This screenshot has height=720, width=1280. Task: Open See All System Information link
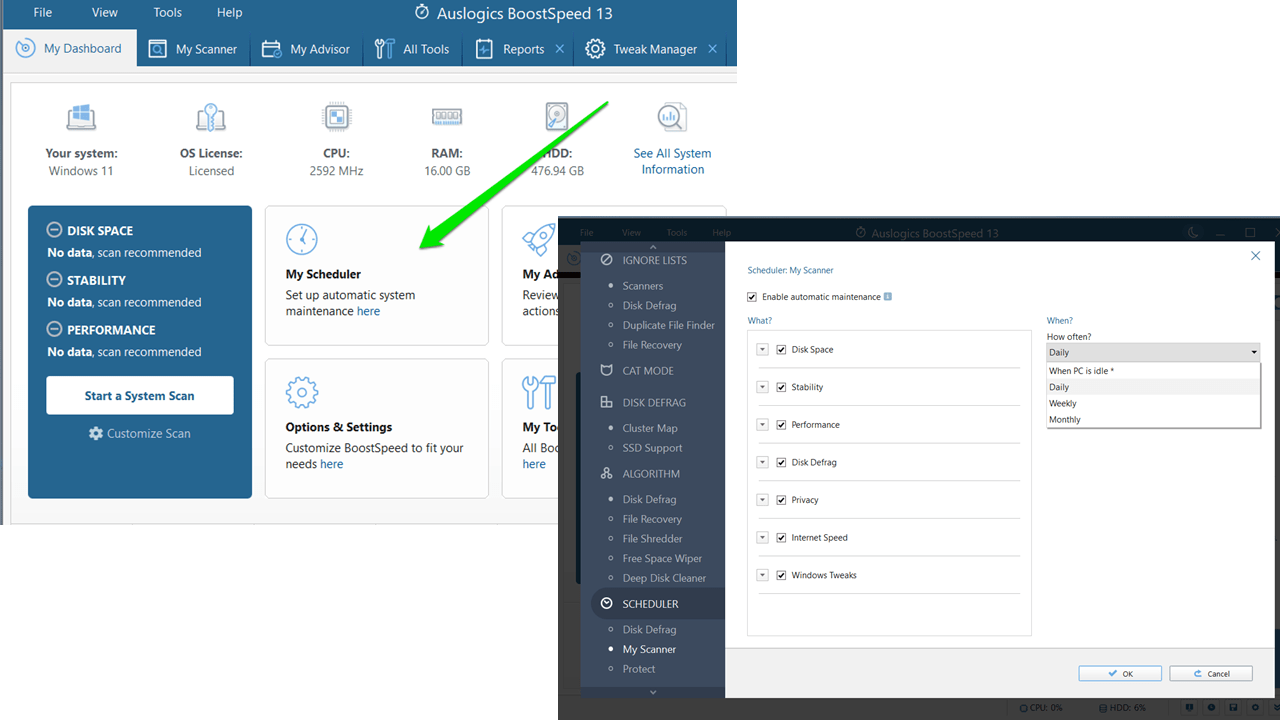[672, 161]
